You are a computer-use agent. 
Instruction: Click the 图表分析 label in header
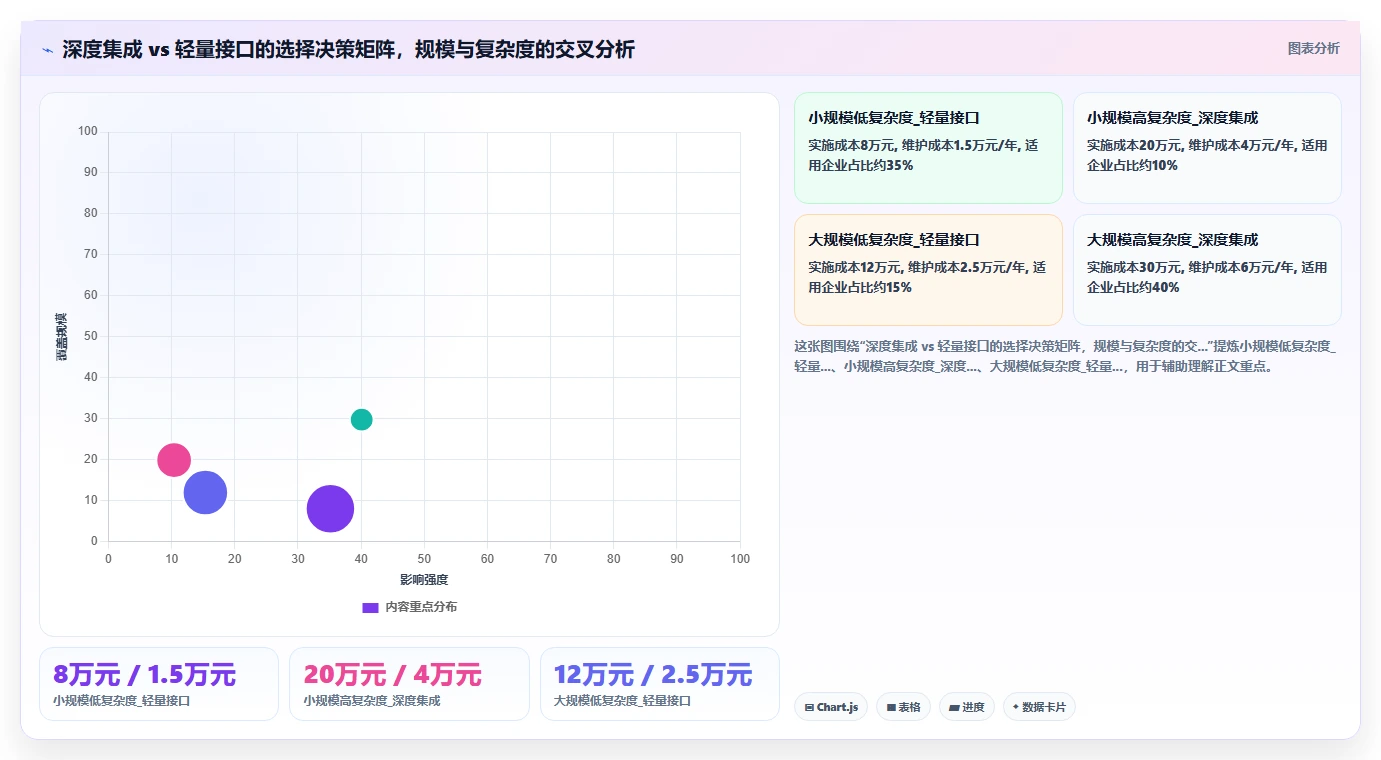[x=1313, y=48]
